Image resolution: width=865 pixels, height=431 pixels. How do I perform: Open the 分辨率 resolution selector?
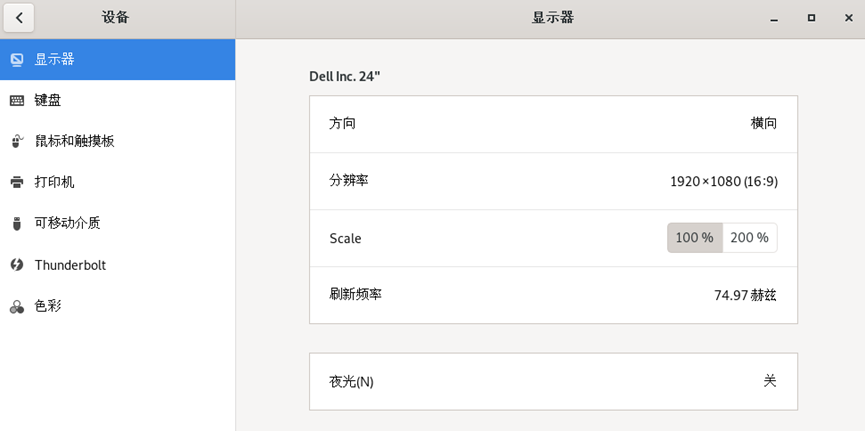553,181
